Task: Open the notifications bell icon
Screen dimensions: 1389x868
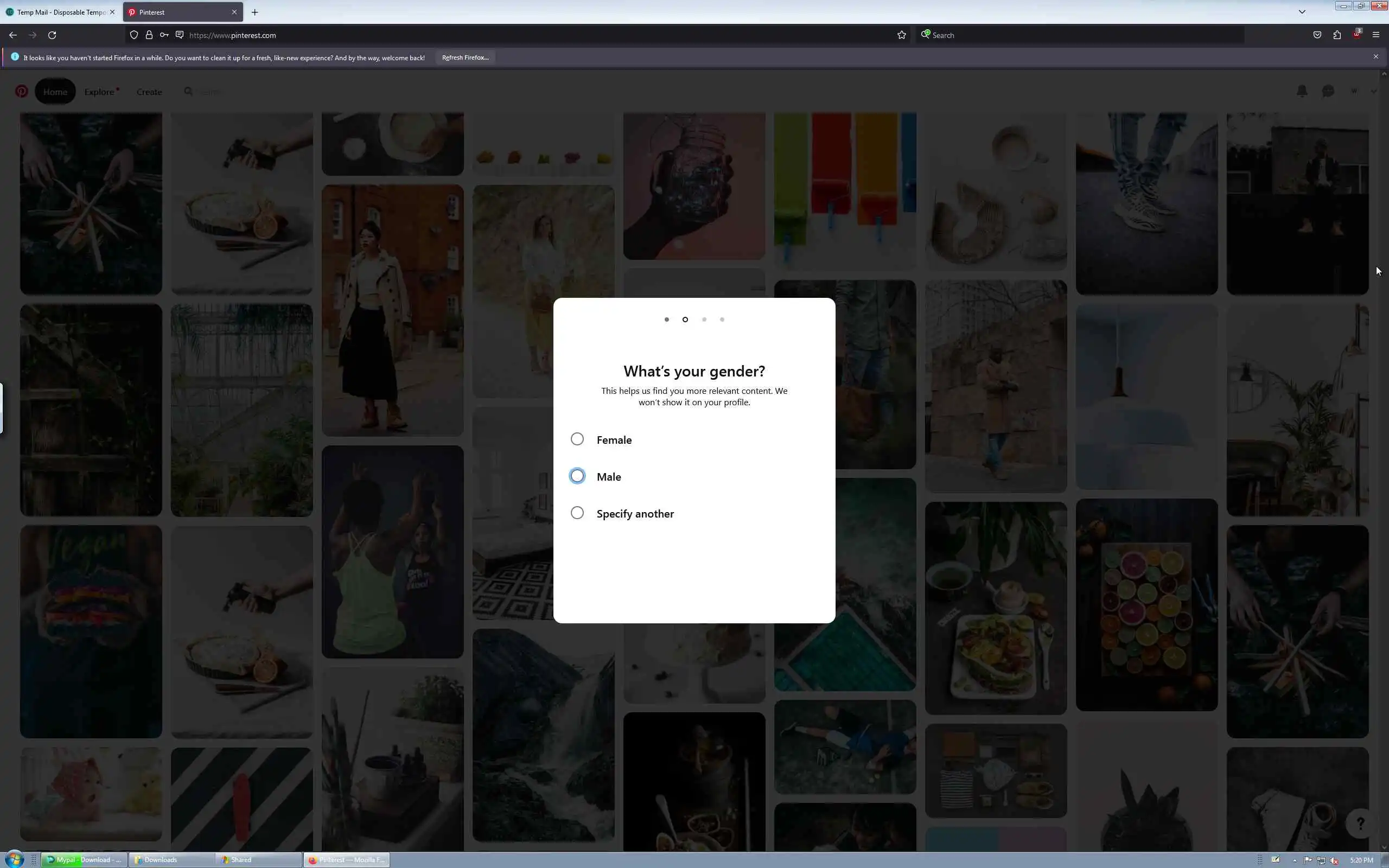Action: (x=1302, y=91)
